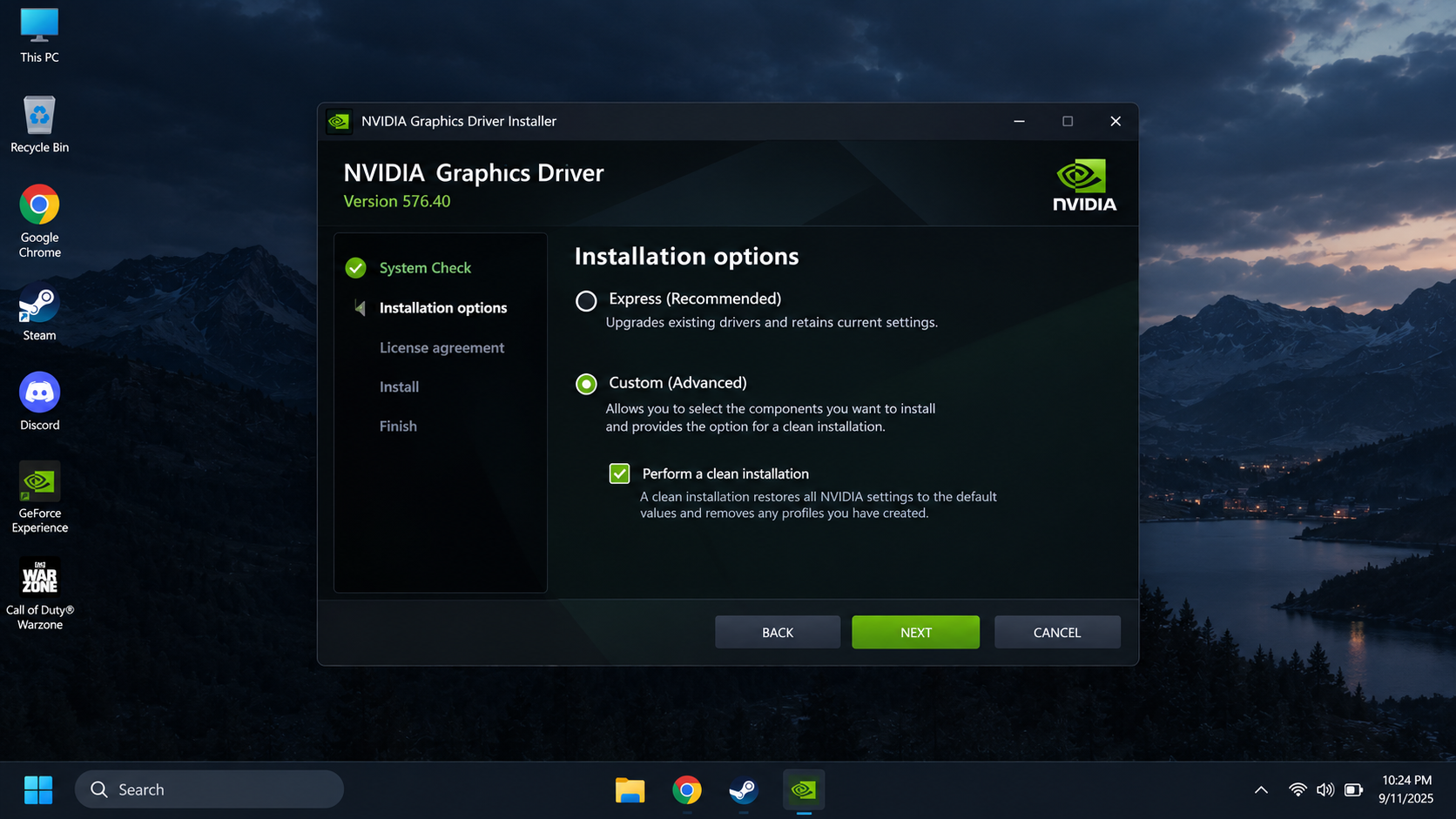Select Installation options step in sidebar
This screenshot has width=1456, height=819.
[x=443, y=308]
